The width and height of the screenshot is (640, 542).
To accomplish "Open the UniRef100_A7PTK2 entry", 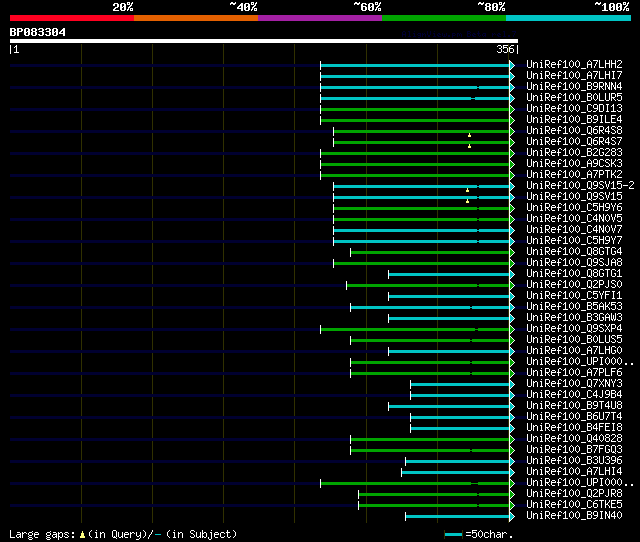I will pyautogui.click(x=574, y=175).
